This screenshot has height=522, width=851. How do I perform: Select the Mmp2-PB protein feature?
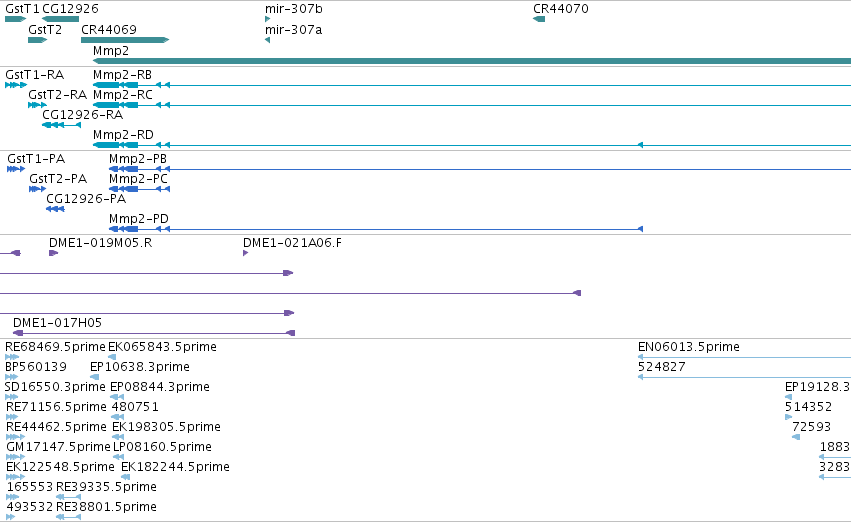pos(480,169)
